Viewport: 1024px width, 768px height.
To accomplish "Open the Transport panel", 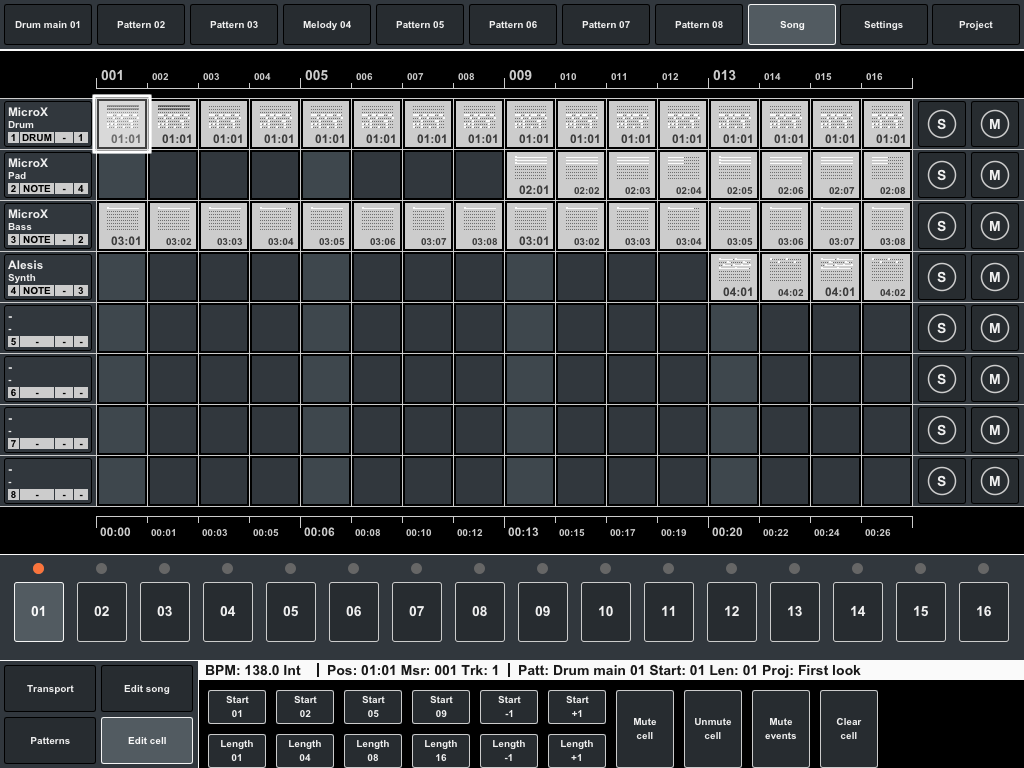I will click(50, 688).
